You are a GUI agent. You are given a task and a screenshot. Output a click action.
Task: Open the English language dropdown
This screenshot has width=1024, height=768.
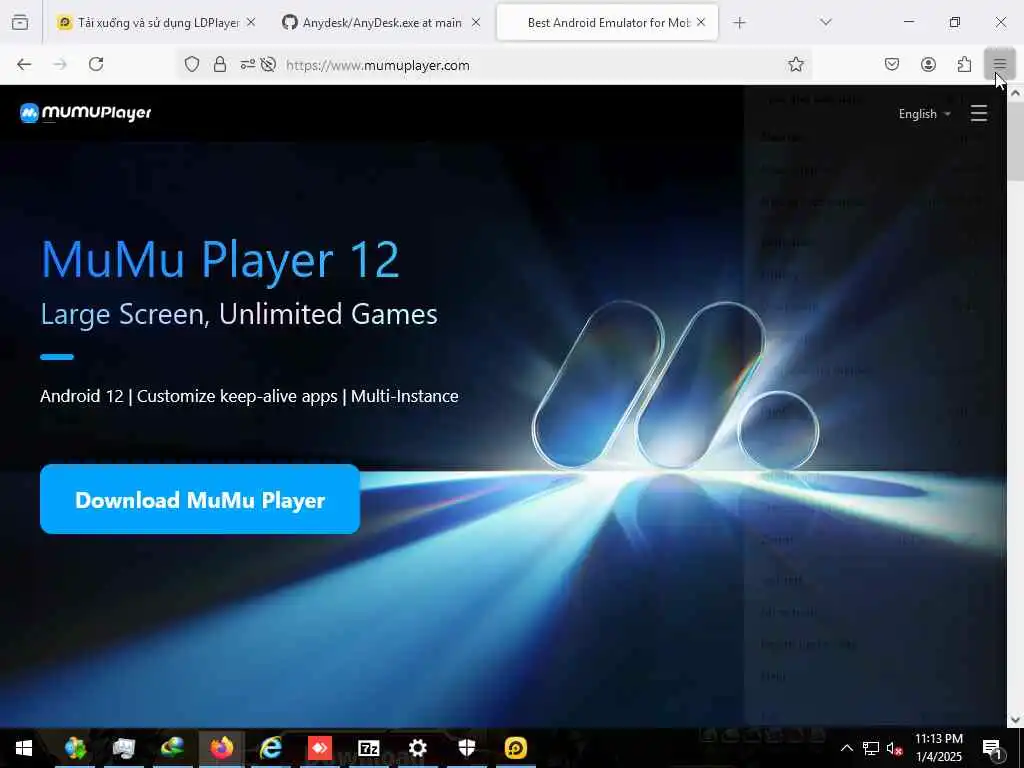point(924,114)
